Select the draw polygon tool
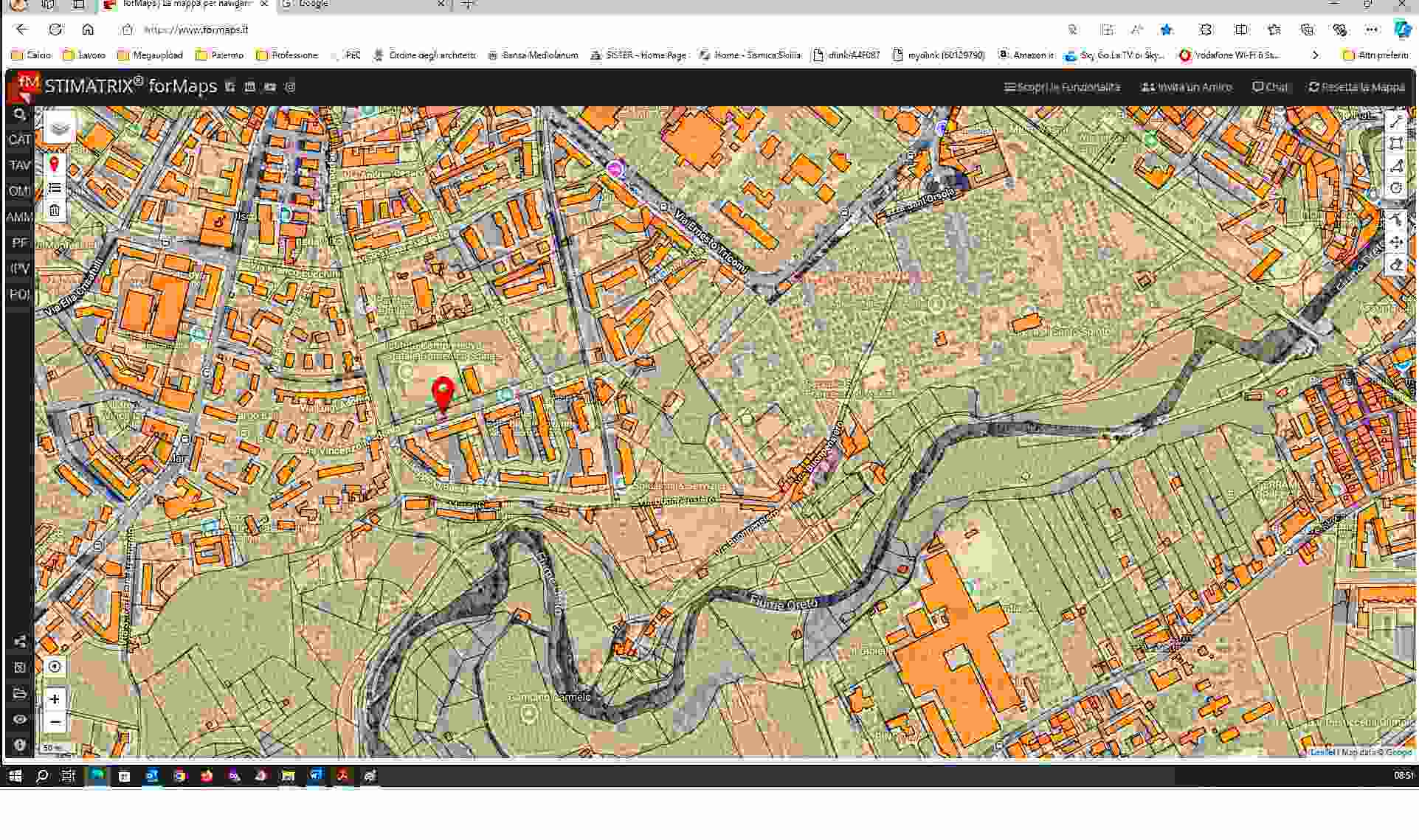1419x840 pixels. click(1395, 166)
